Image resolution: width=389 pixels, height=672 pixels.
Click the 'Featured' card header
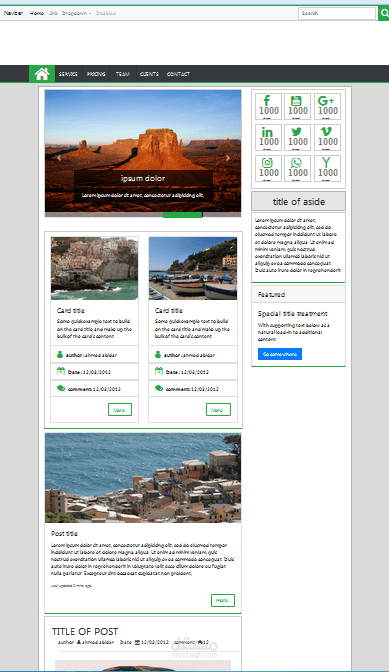[x=298, y=294]
